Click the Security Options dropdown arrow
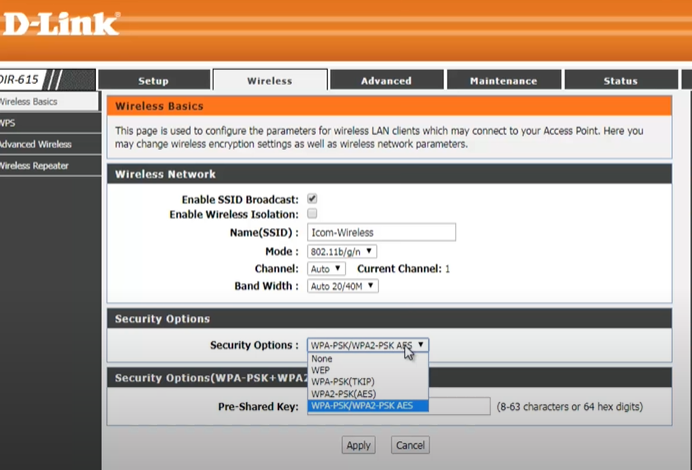Screen dimensions: 692x470 [421, 345]
